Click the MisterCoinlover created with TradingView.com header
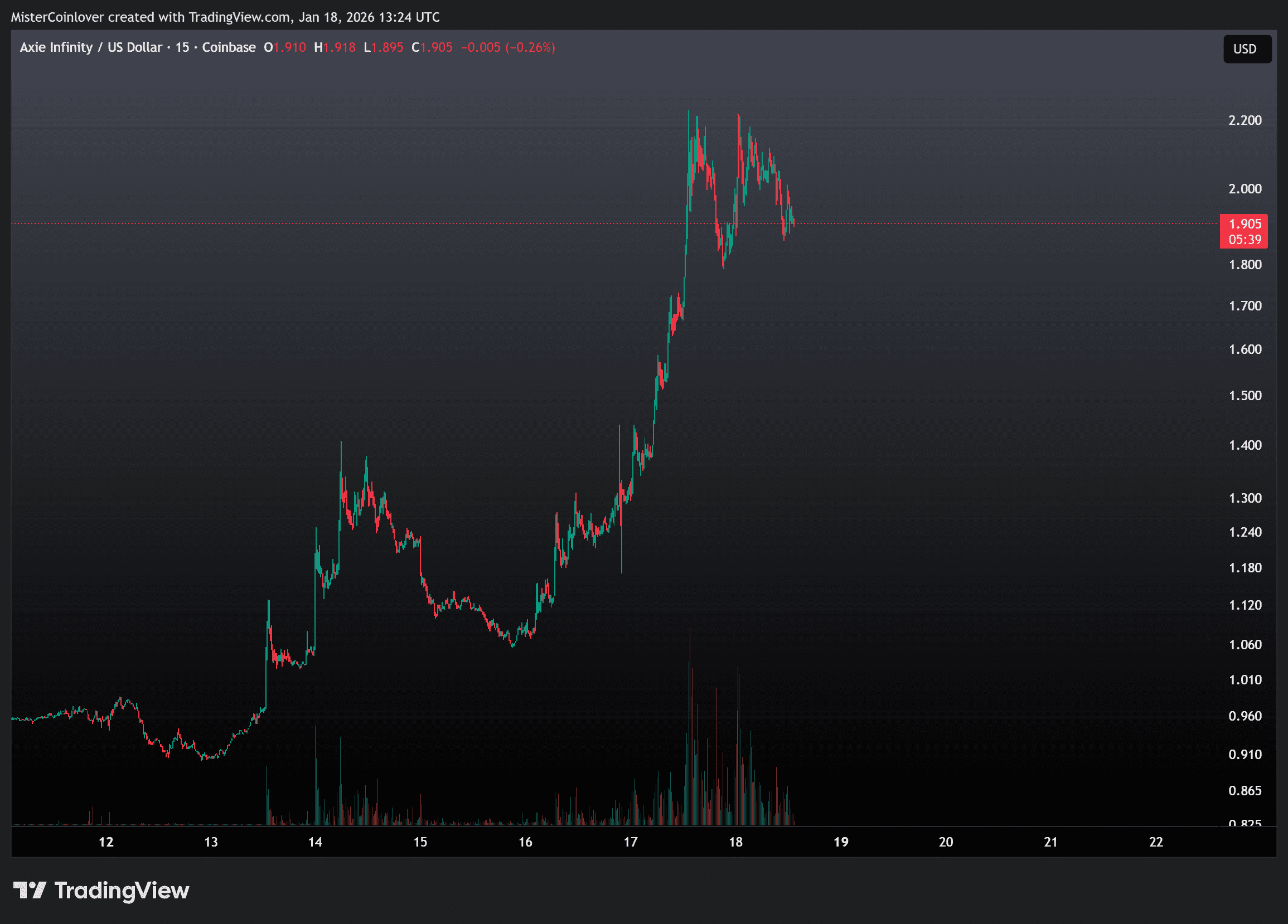Screen dimensions: 1288x924 pyautogui.click(x=225, y=17)
